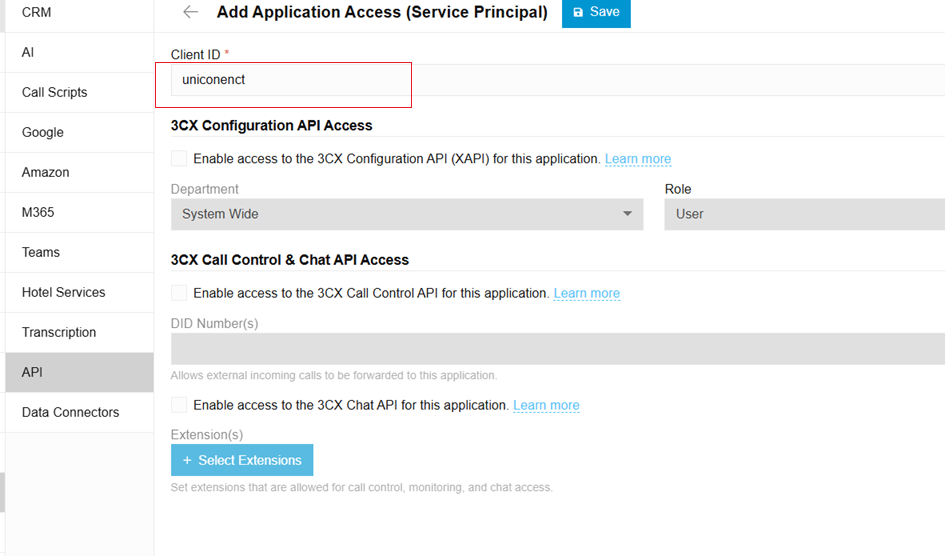The image size is (945, 556).
Task: Open the M365 integration section
Action: coord(38,212)
